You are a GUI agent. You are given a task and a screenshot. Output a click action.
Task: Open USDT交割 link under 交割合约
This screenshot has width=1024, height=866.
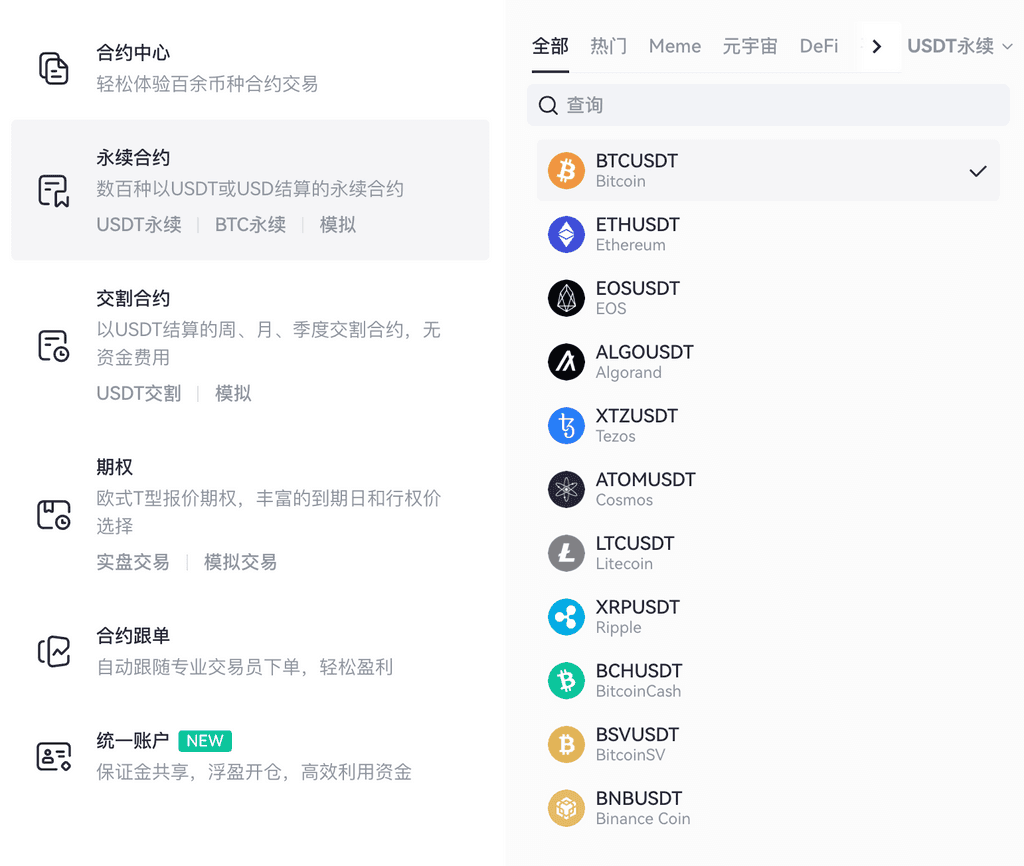pyautogui.click(x=139, y=393)
